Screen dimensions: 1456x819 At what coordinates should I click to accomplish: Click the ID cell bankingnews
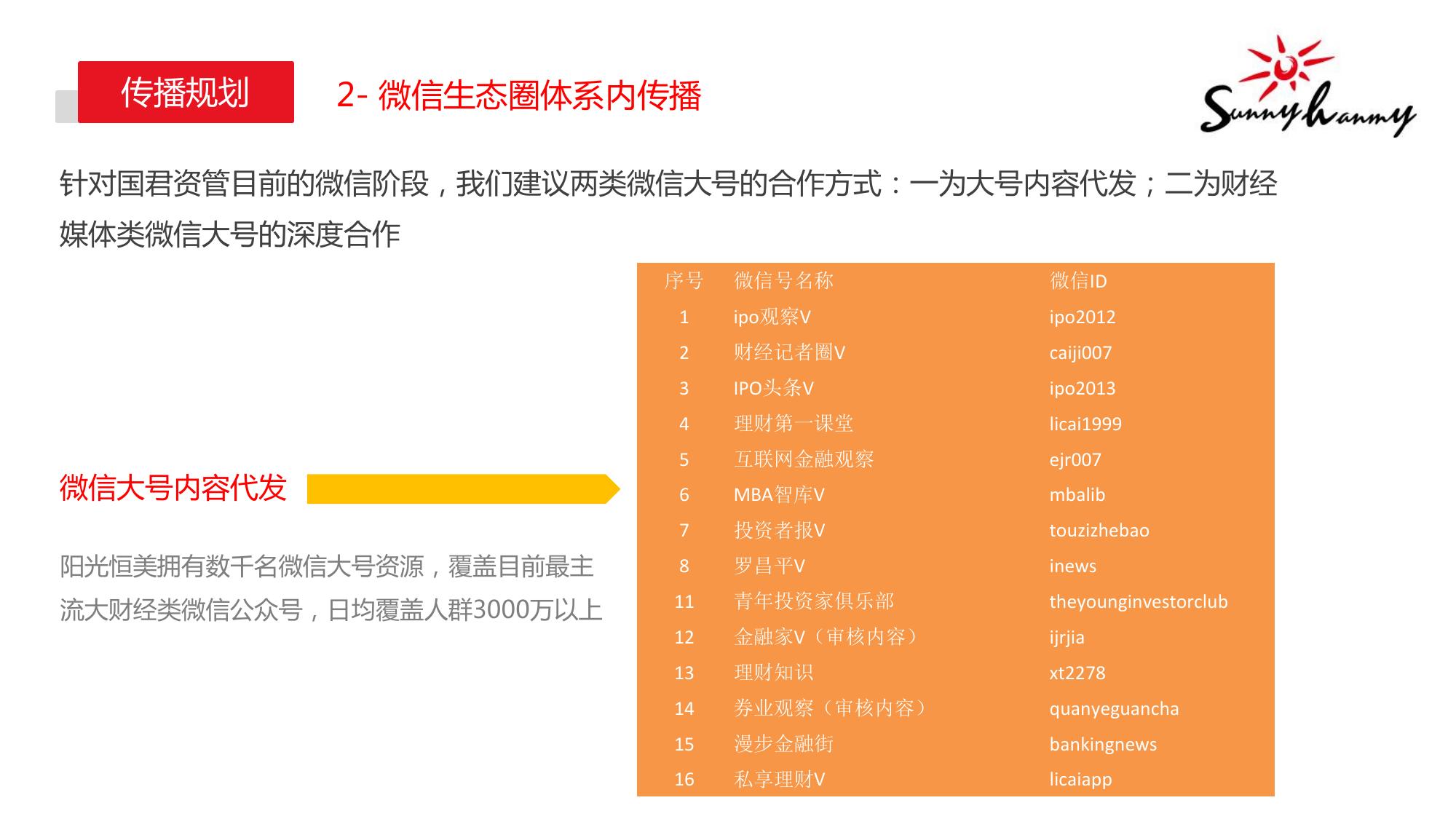[1103, 745]
